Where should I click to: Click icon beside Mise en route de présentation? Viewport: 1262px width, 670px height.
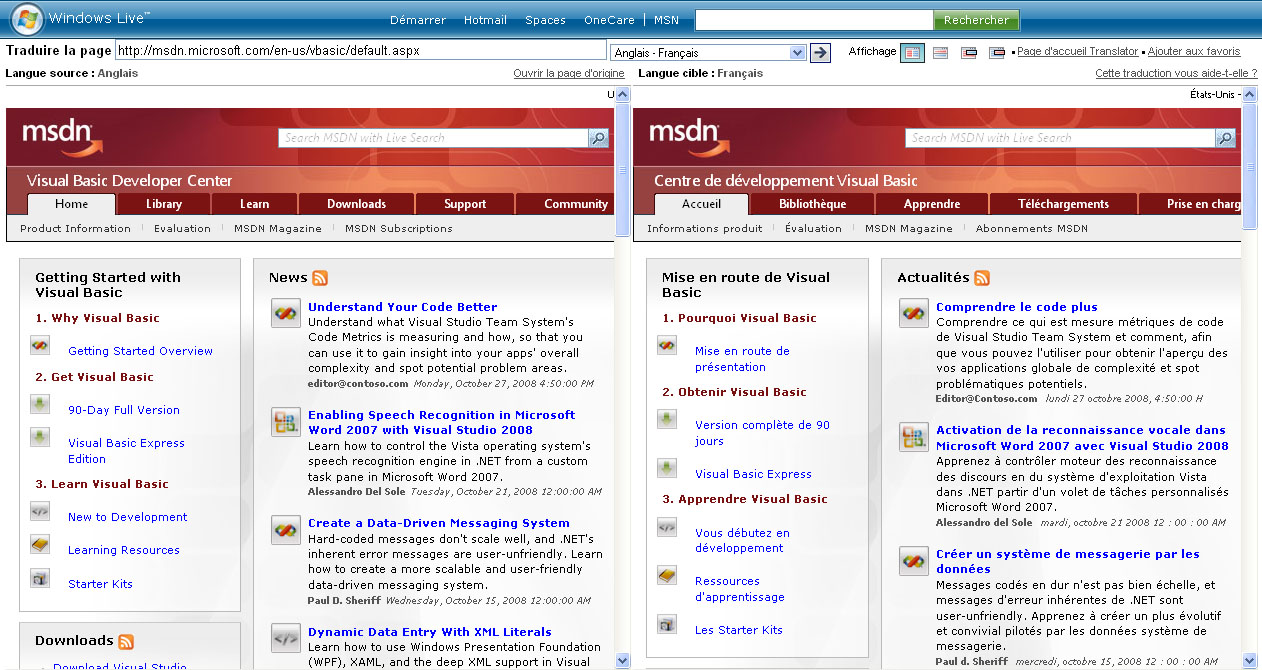(667, 346)
